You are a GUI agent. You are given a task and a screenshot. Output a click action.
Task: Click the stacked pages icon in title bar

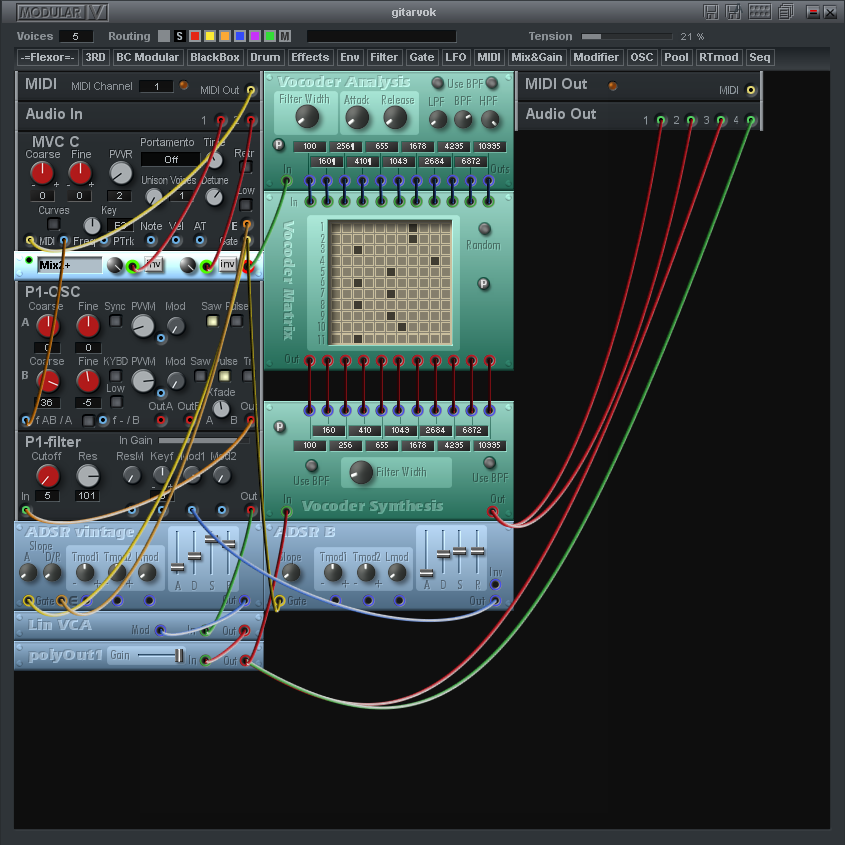[x=787, y=12]
